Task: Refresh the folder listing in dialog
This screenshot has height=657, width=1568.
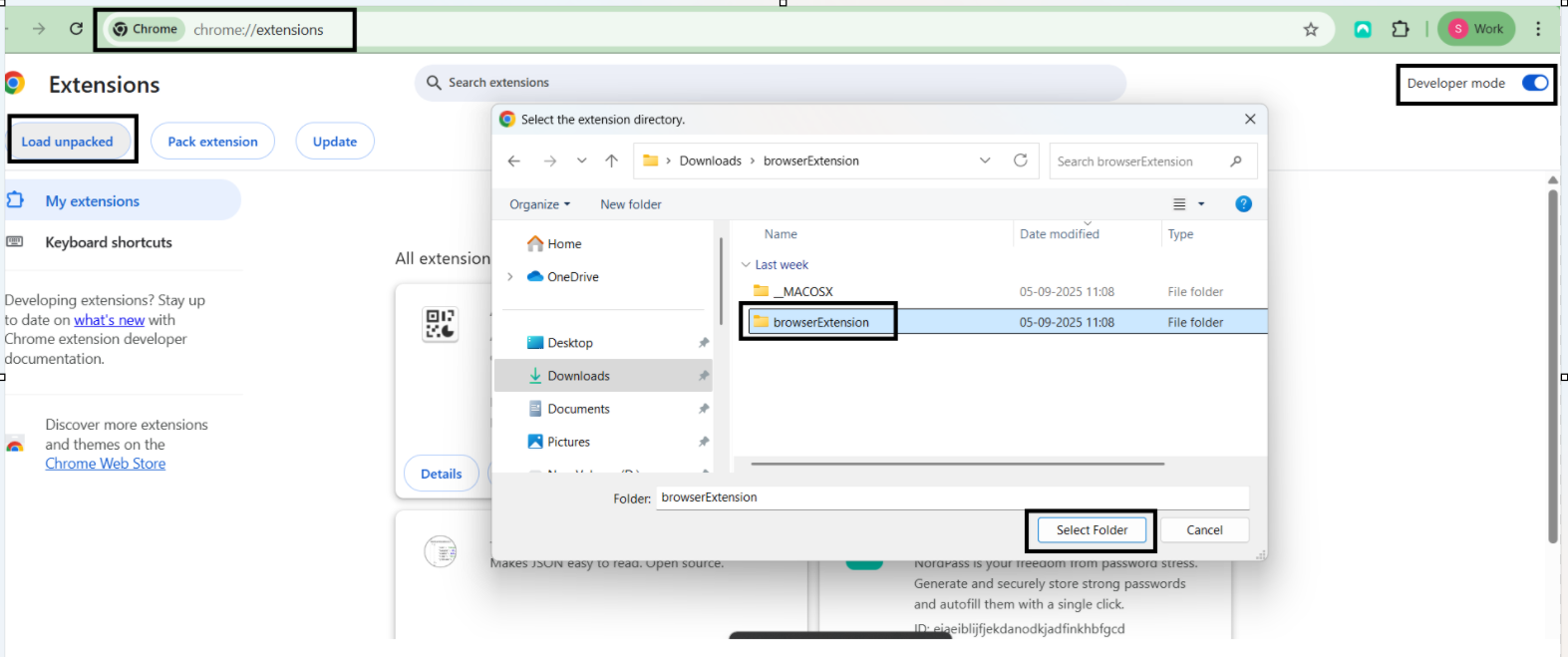Action: 1021,161
